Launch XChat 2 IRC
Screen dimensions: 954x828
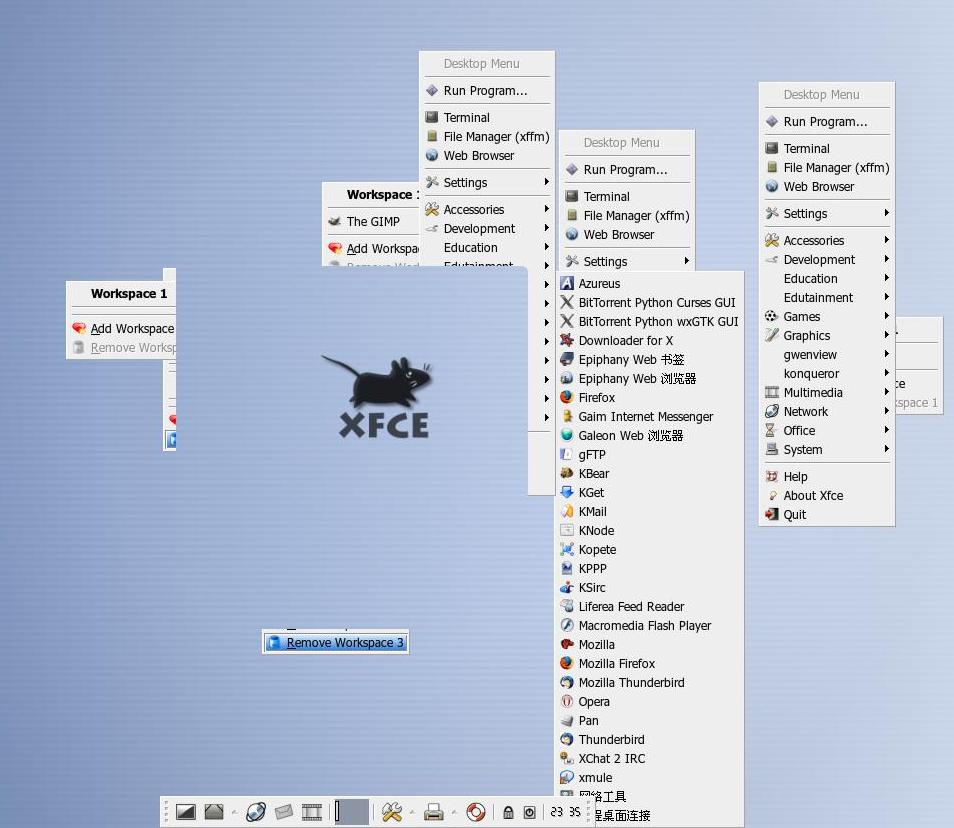pos(611,759)
